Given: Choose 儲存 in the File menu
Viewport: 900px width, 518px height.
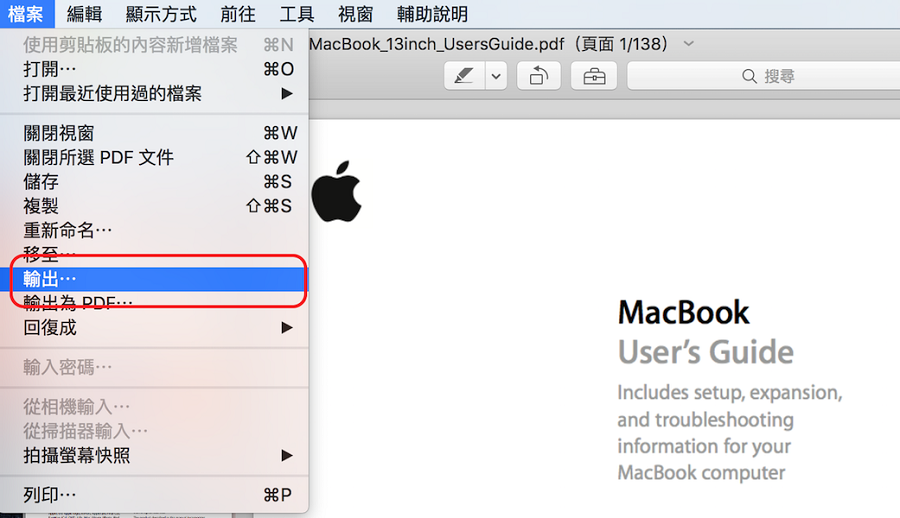Looking at the screenshot, I should (x=154, y=181).
